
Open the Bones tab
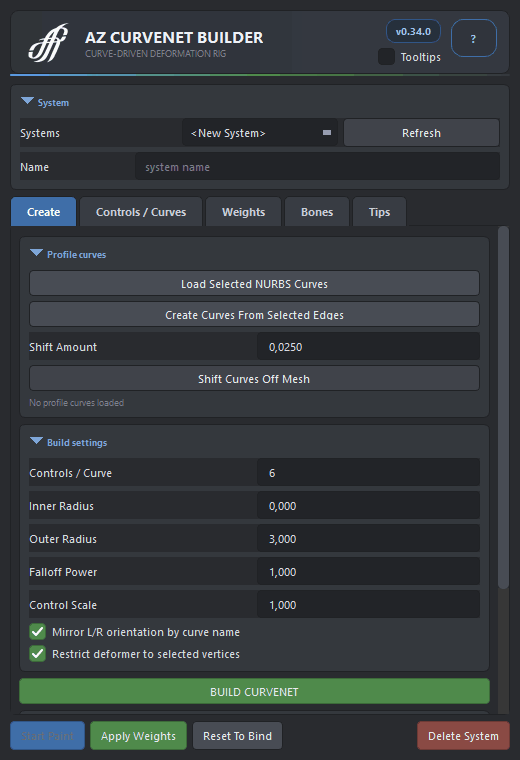(x=317, y=212)
